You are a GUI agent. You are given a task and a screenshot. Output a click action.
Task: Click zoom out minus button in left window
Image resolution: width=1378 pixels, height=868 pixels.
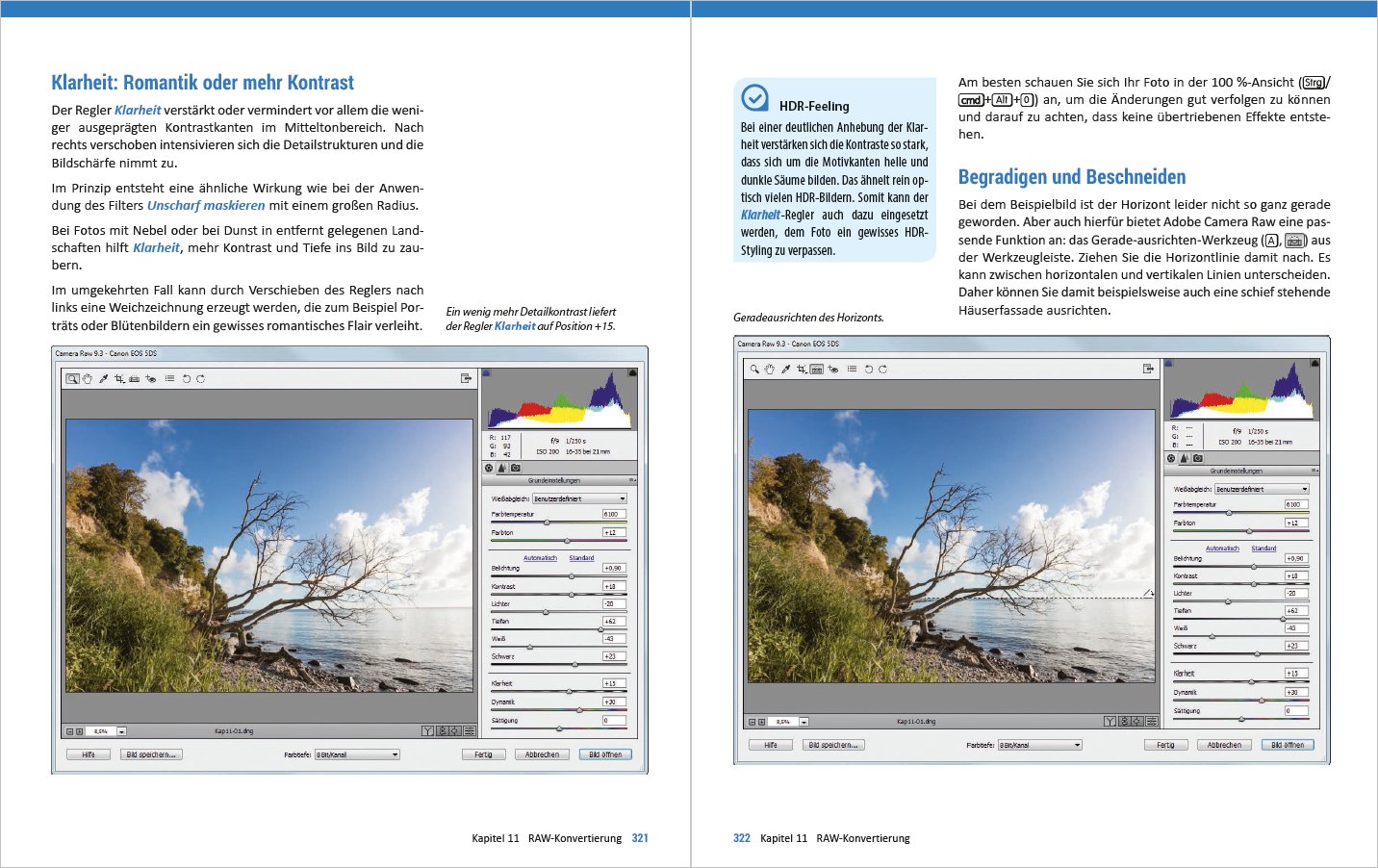(69, 731)
